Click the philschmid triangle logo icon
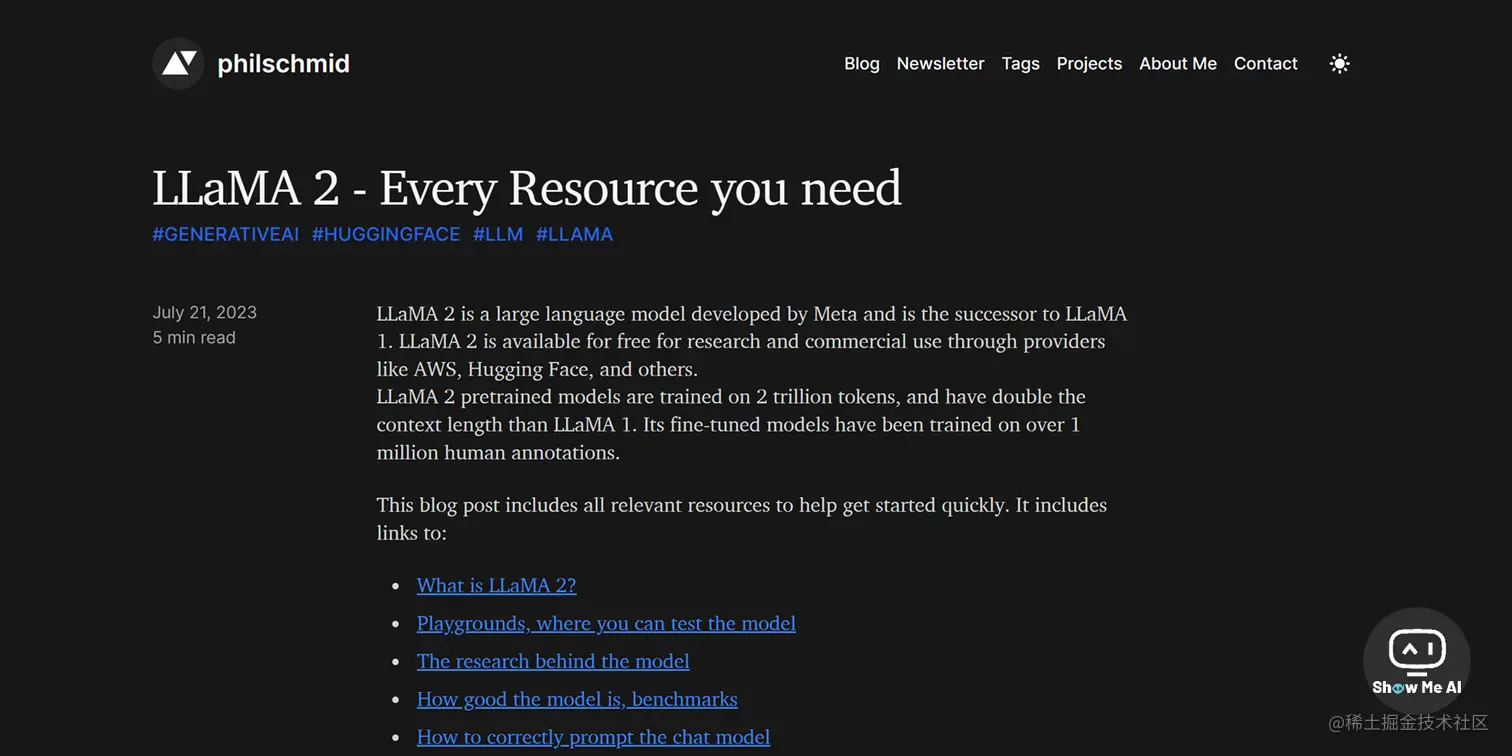Viewport: 1512px width, 756px height. click(179, 63)
